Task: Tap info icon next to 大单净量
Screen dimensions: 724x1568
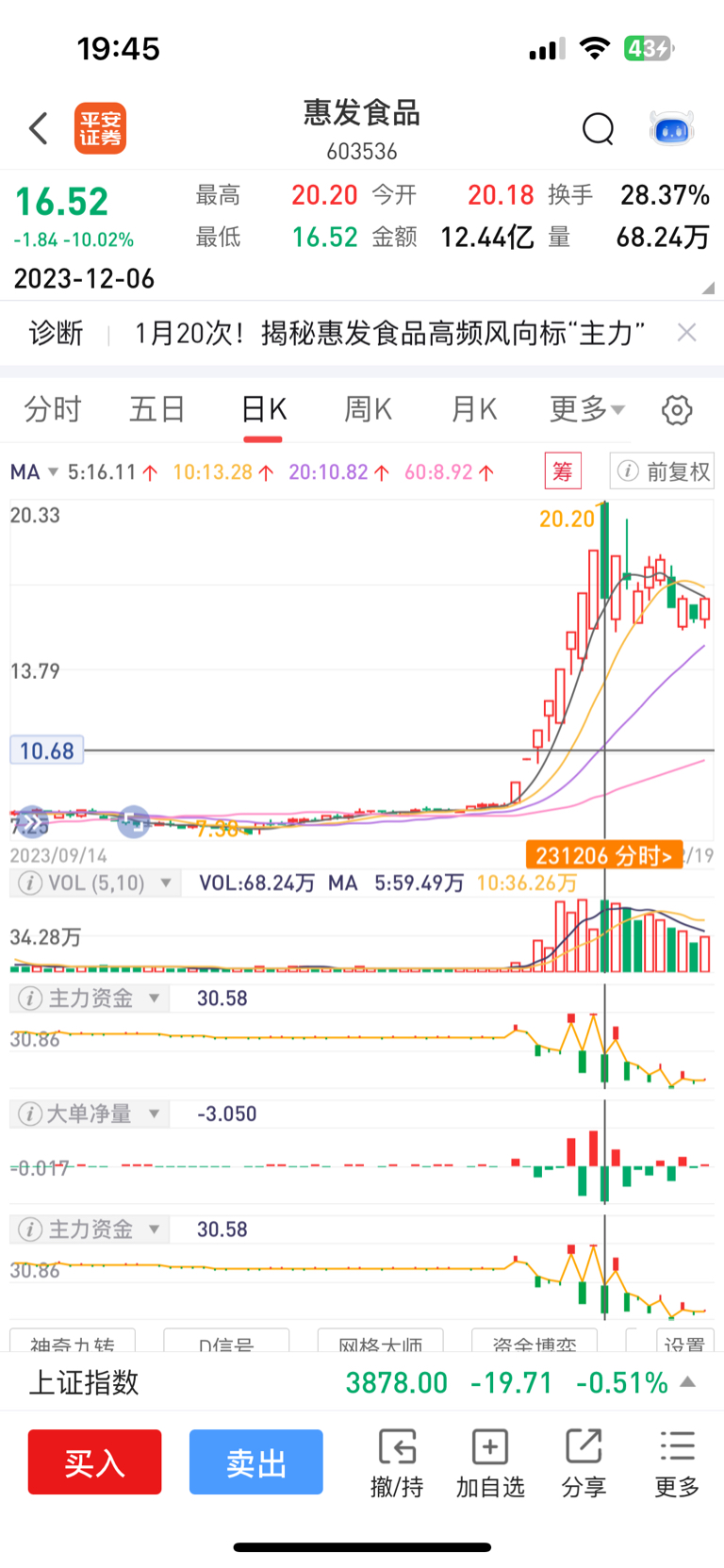Action: pos(30,1114)
